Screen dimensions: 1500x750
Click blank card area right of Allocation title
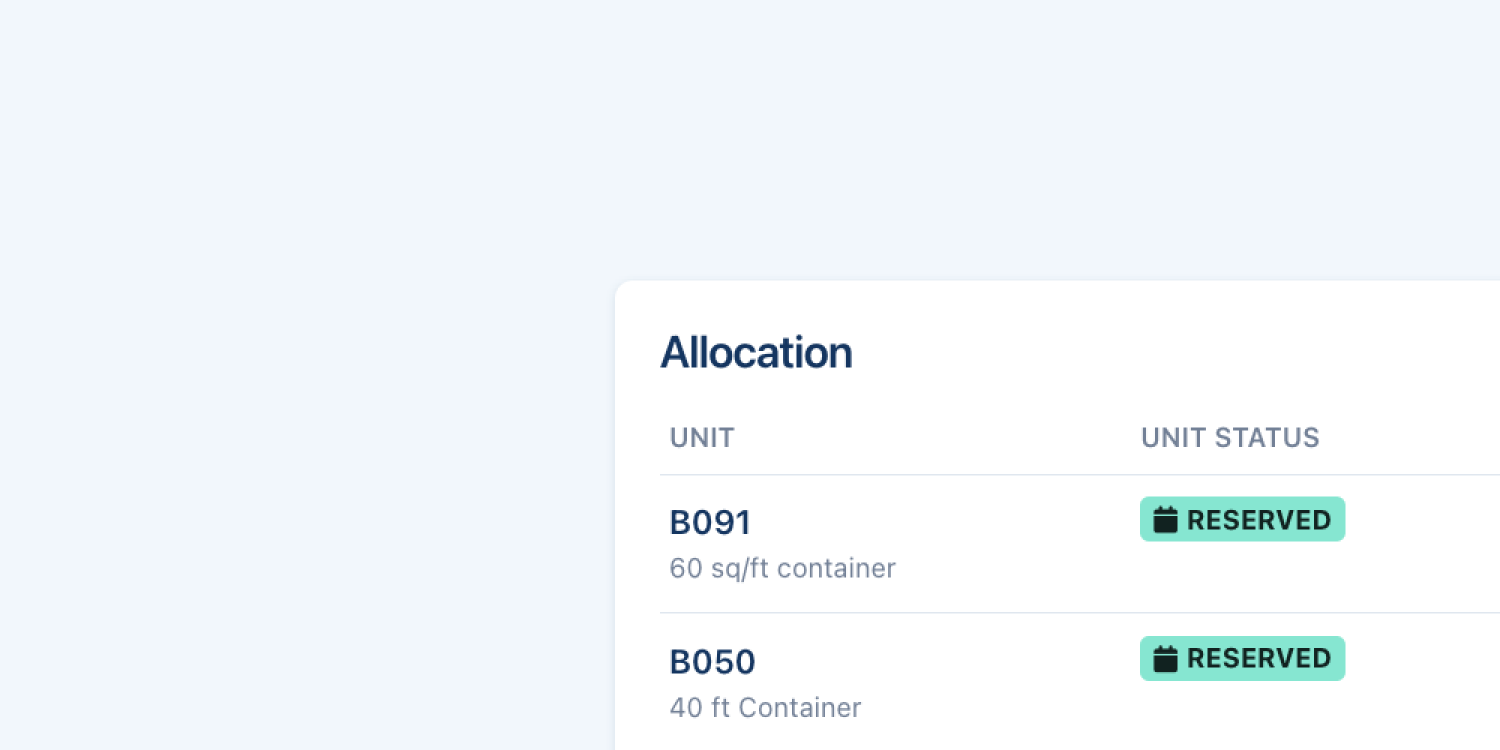pyautogui.click(x=1150, y=353)
